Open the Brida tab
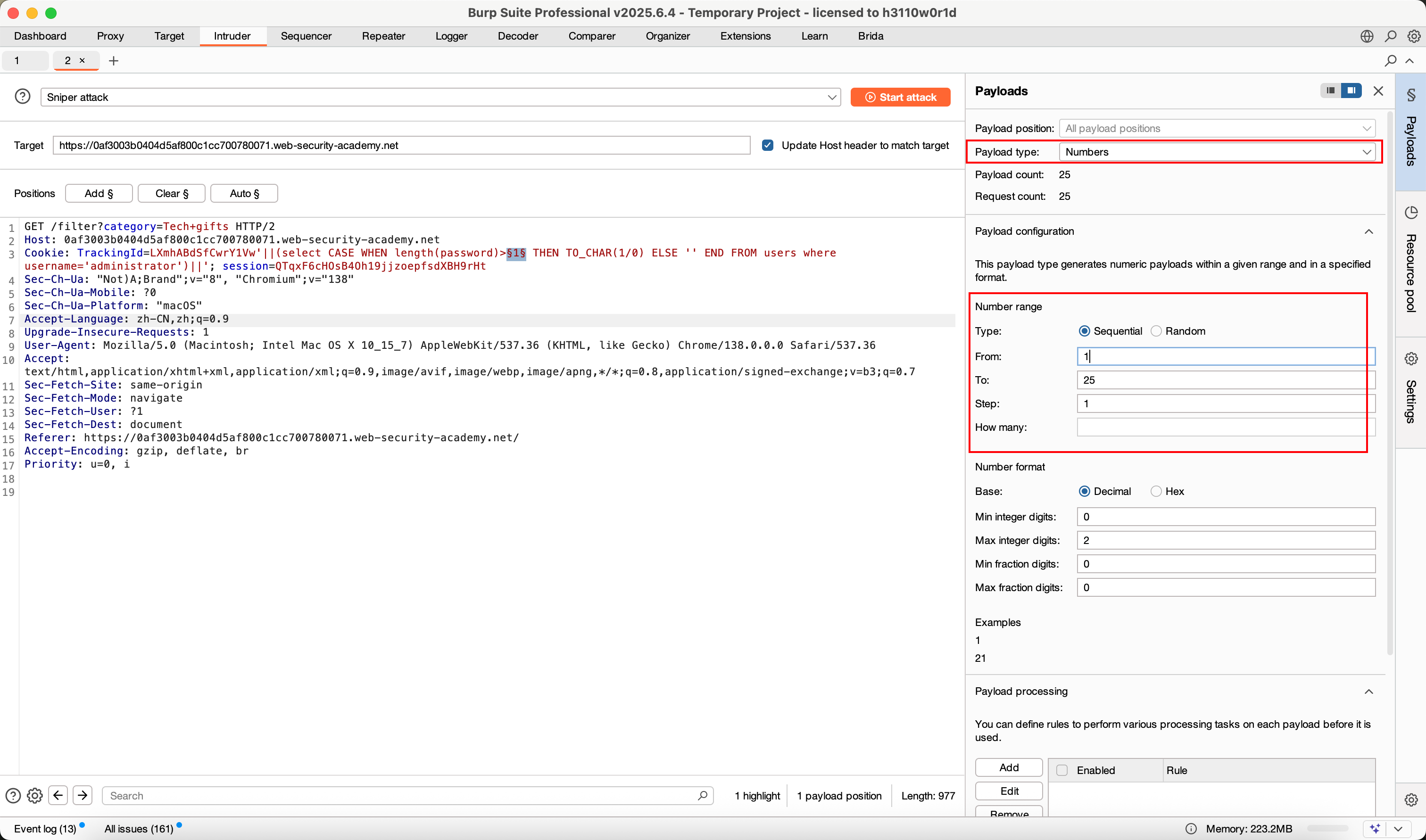Viewport: 1426px width, 840px height. [x=870, y=36]
